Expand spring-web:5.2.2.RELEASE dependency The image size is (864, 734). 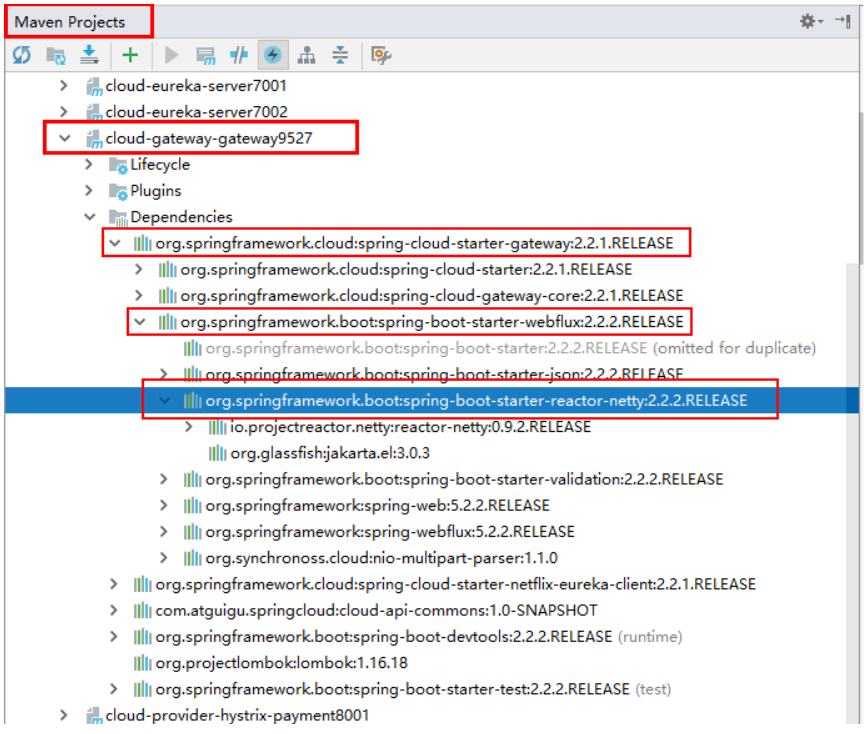coord(164,505)
